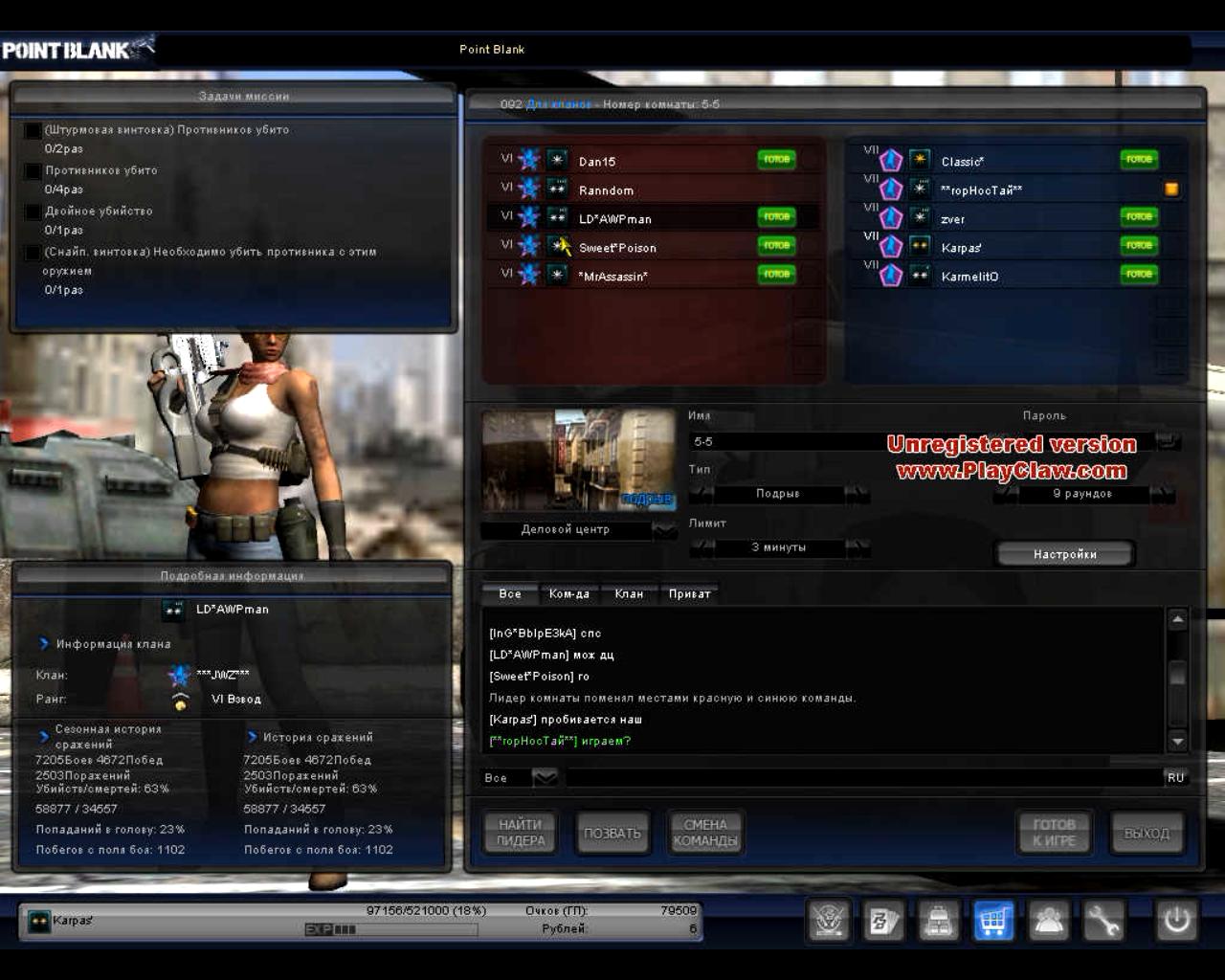Expand the Деловой центр map dropdown

click(662, 529)
